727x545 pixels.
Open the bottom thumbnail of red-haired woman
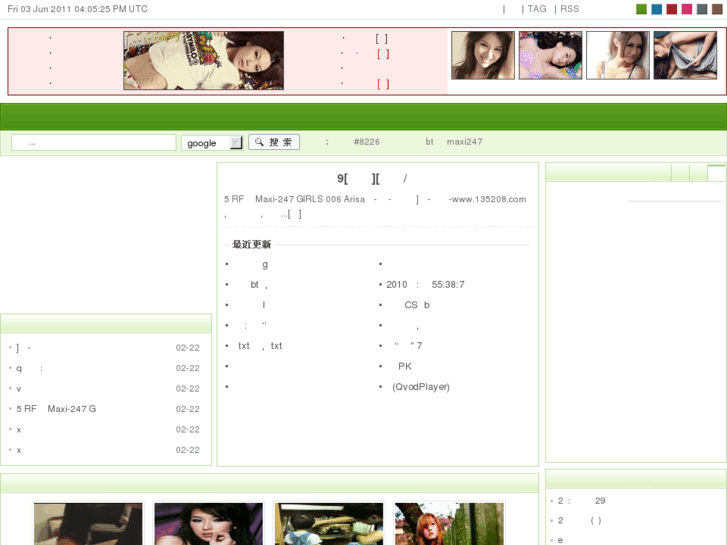(449, 524)
